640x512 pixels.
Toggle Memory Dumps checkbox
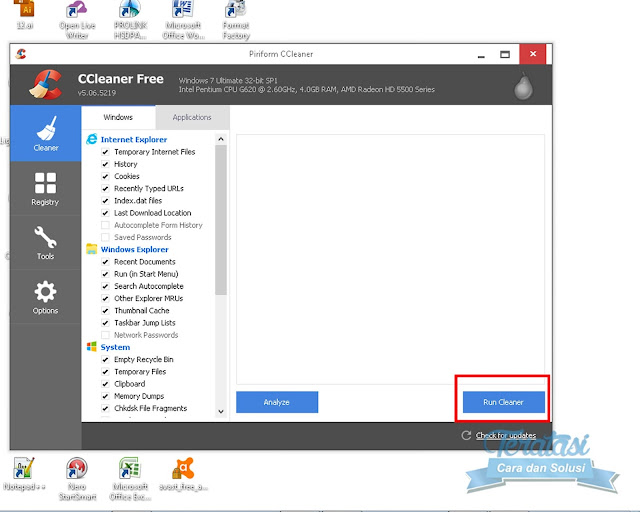click(105, 396)
